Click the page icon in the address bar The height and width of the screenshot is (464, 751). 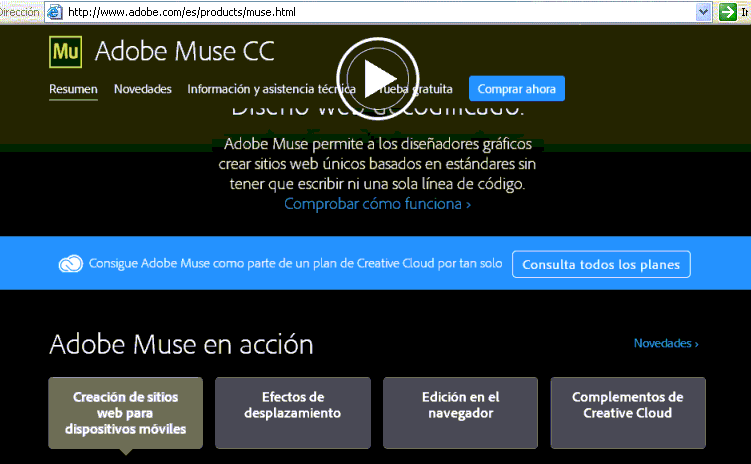55,11
